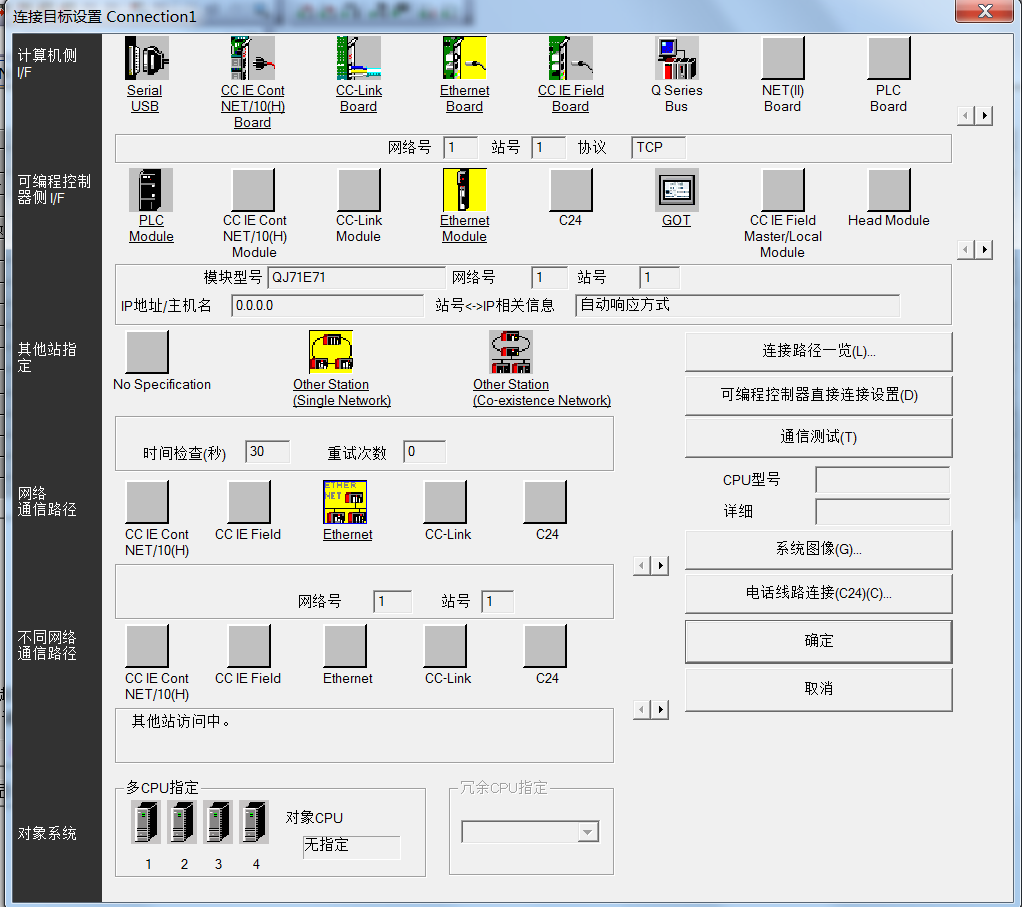
Task: Select the PLC Module icon
Action: pyautogui.click(x=151, y=190)
